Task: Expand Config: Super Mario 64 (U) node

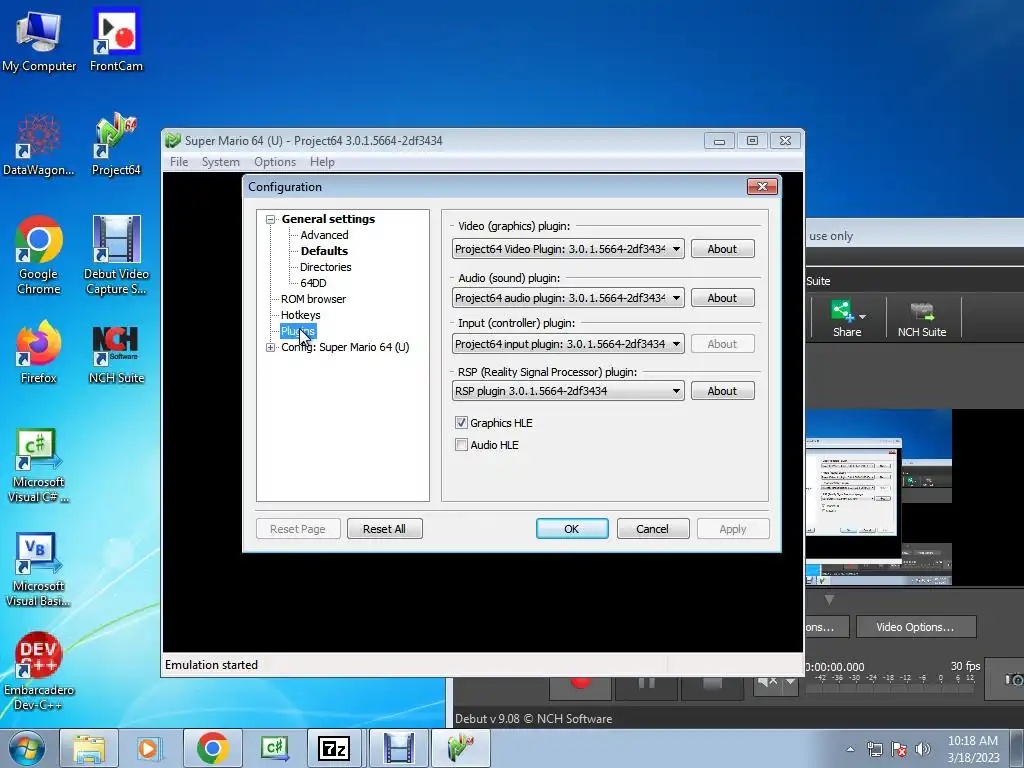Action: [x=270, y=347]
